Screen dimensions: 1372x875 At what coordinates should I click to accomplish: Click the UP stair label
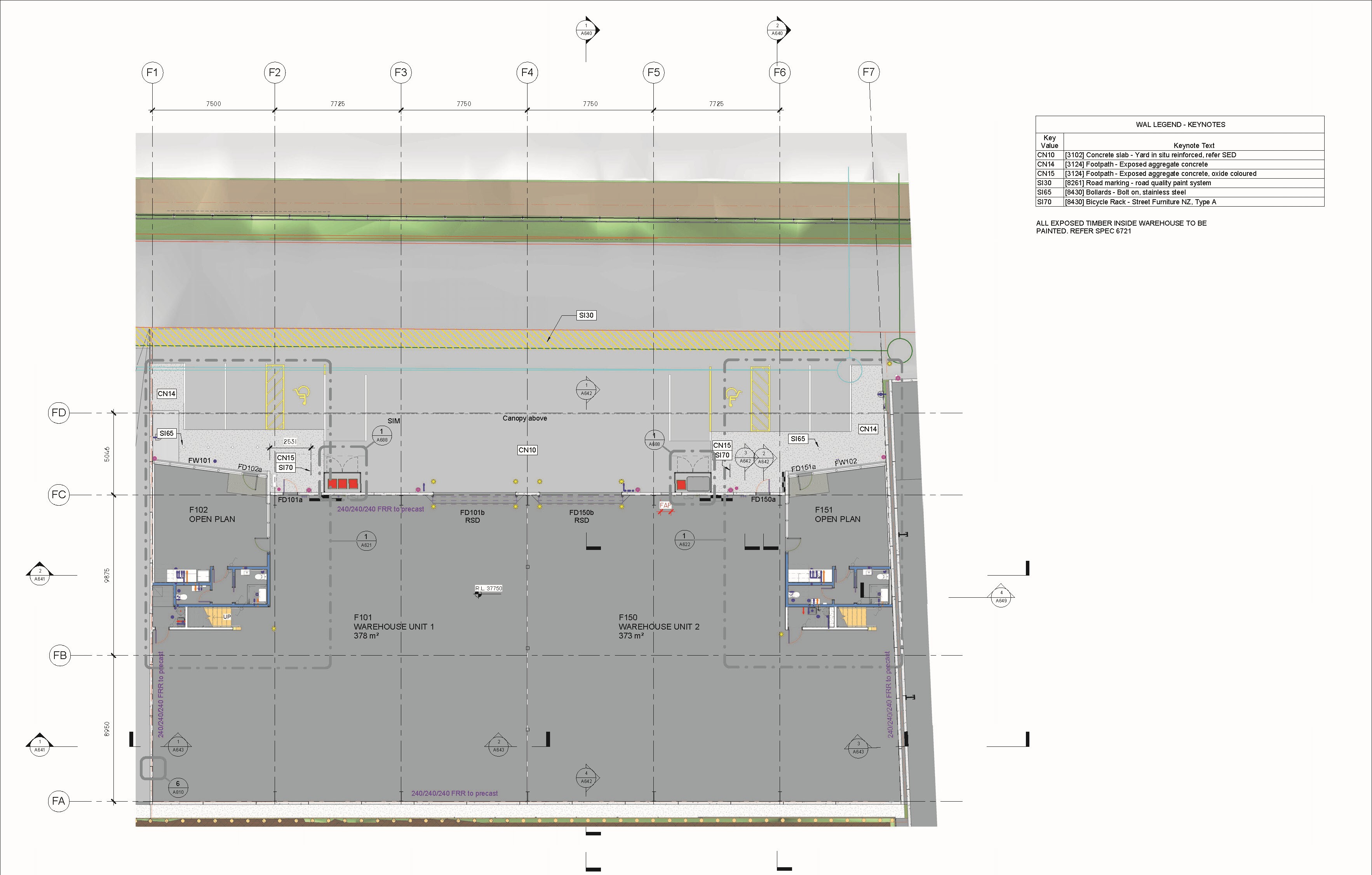(227, 616)
